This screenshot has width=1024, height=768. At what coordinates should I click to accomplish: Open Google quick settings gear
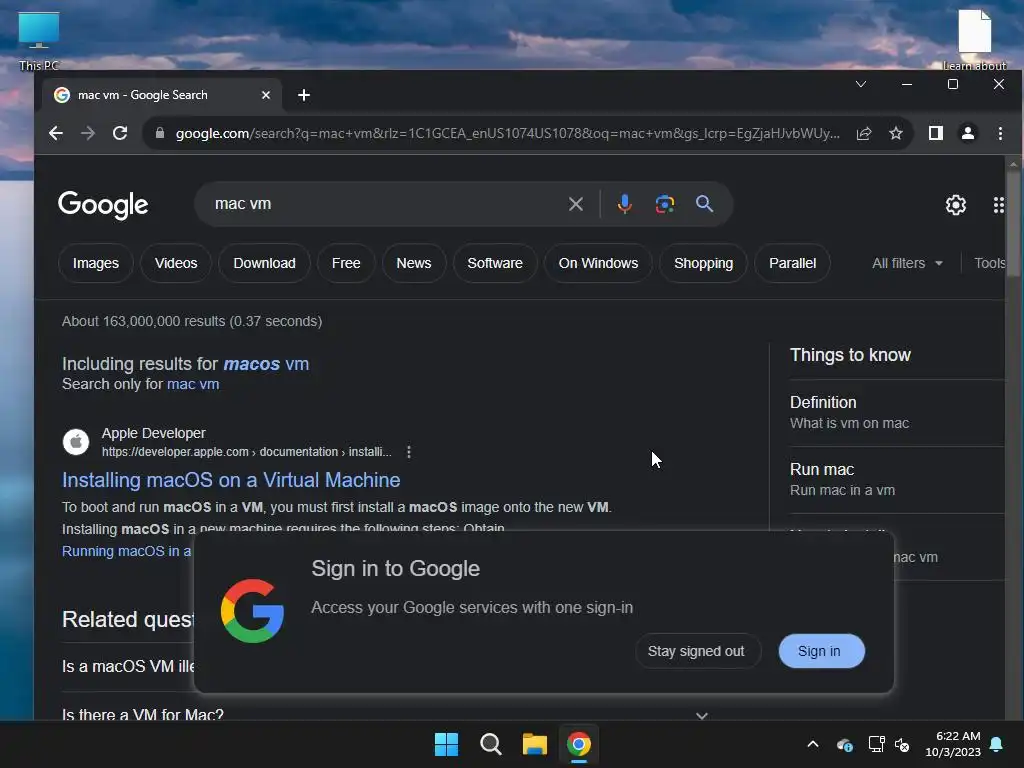(955, 205)
